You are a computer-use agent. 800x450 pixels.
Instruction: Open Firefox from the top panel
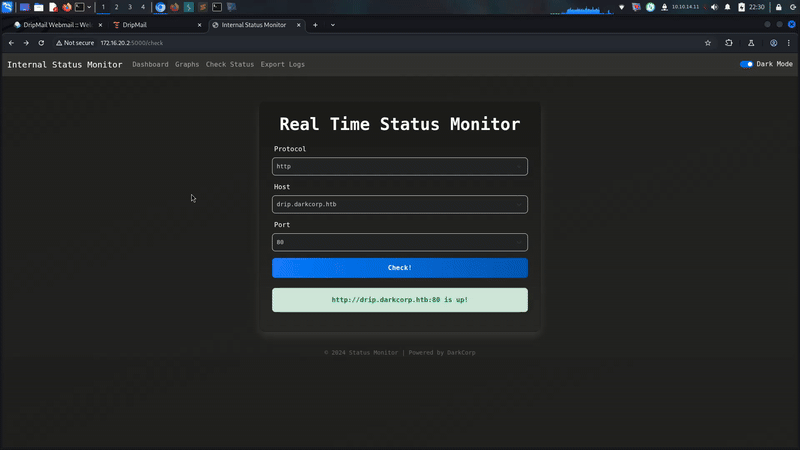(x=67, y=7)
